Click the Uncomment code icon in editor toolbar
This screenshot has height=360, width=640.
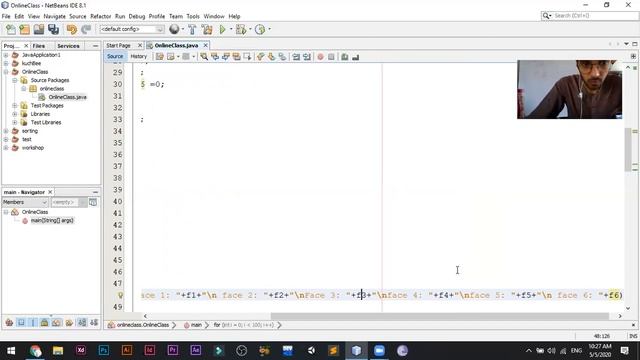click(x=356, y=57)
